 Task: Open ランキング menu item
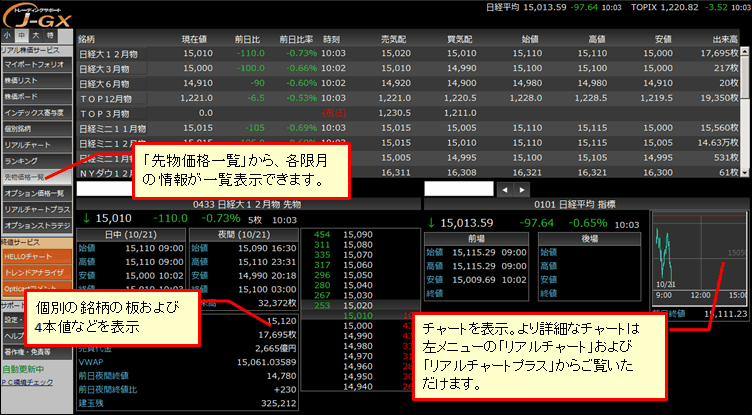pos(36,161)
